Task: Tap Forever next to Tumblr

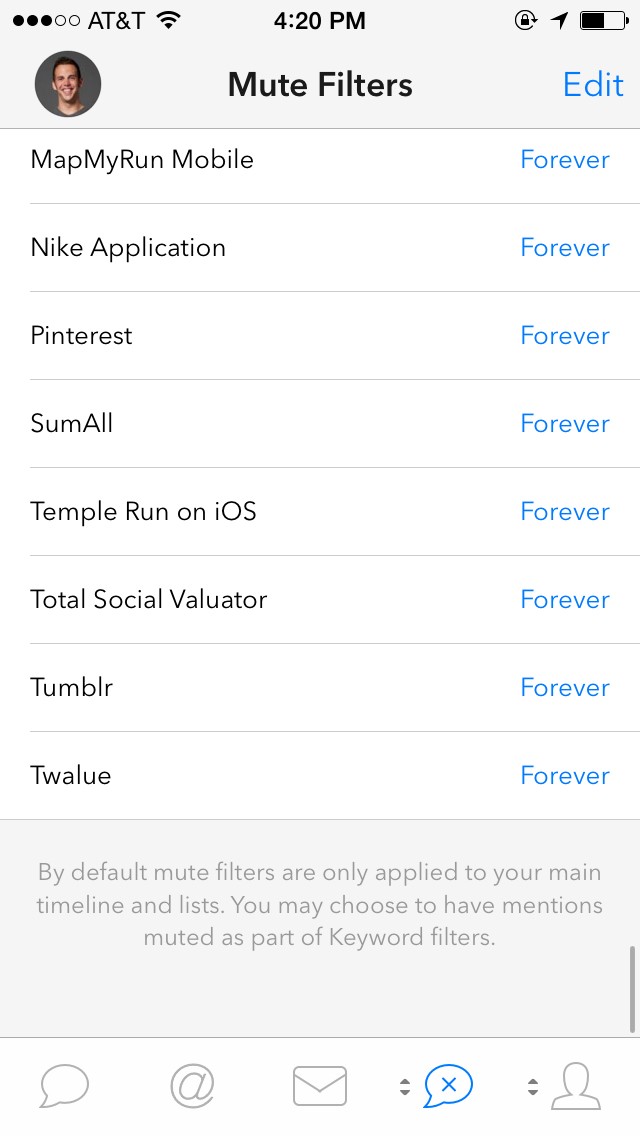Action: point(565,688)
